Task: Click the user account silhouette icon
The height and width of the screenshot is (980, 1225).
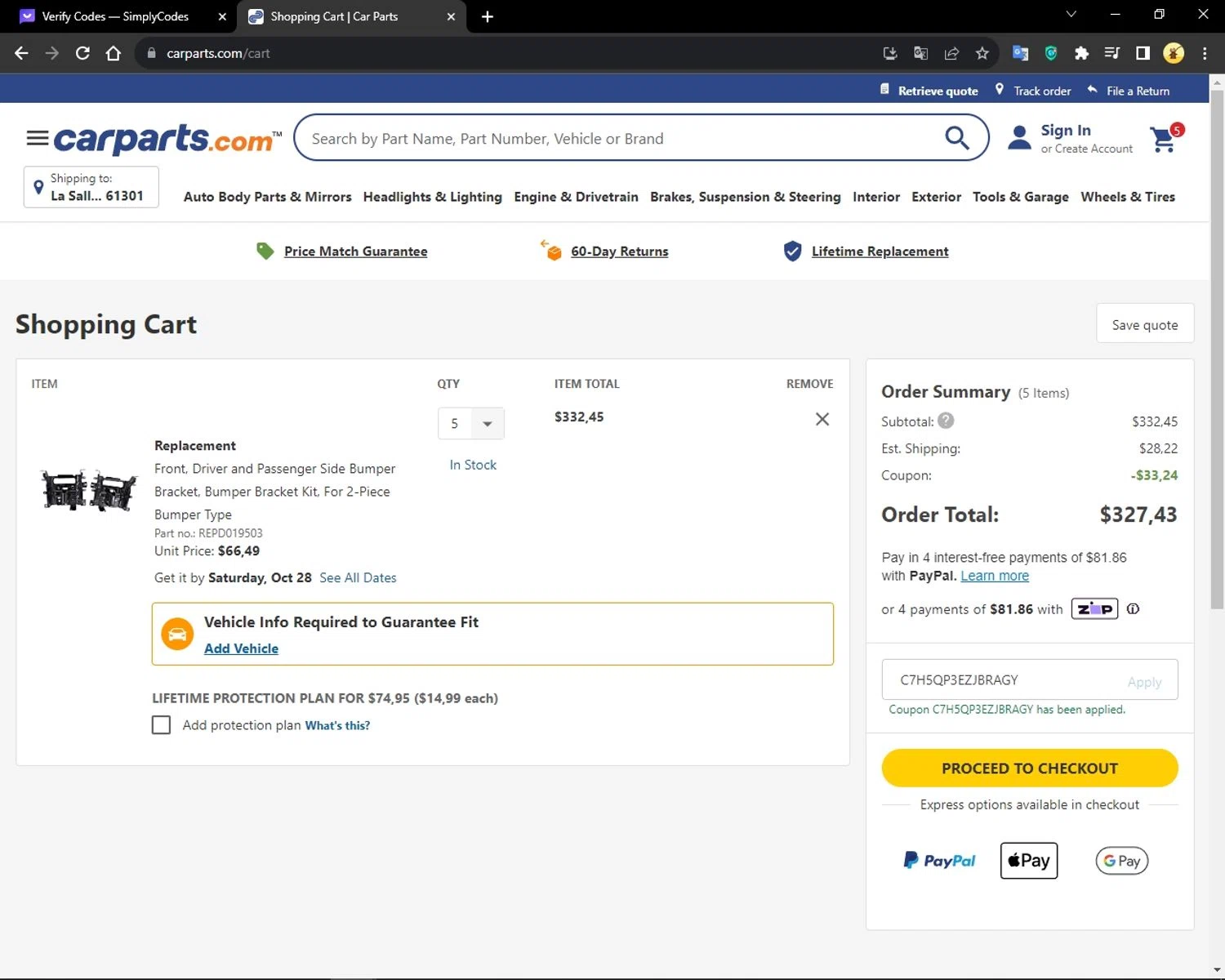Action: 1019,137
